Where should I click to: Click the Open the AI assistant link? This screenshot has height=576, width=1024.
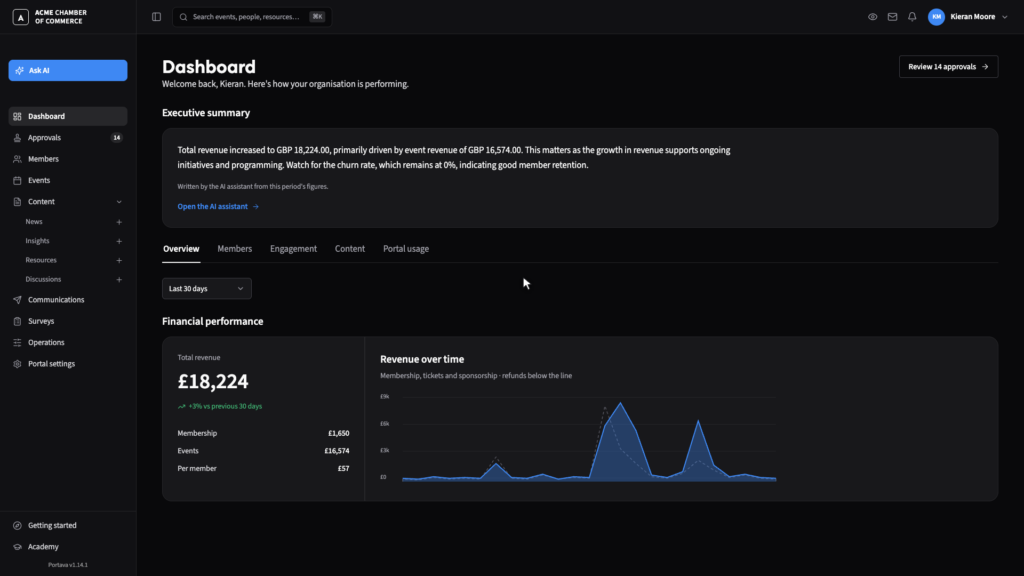tap(218, 206)
